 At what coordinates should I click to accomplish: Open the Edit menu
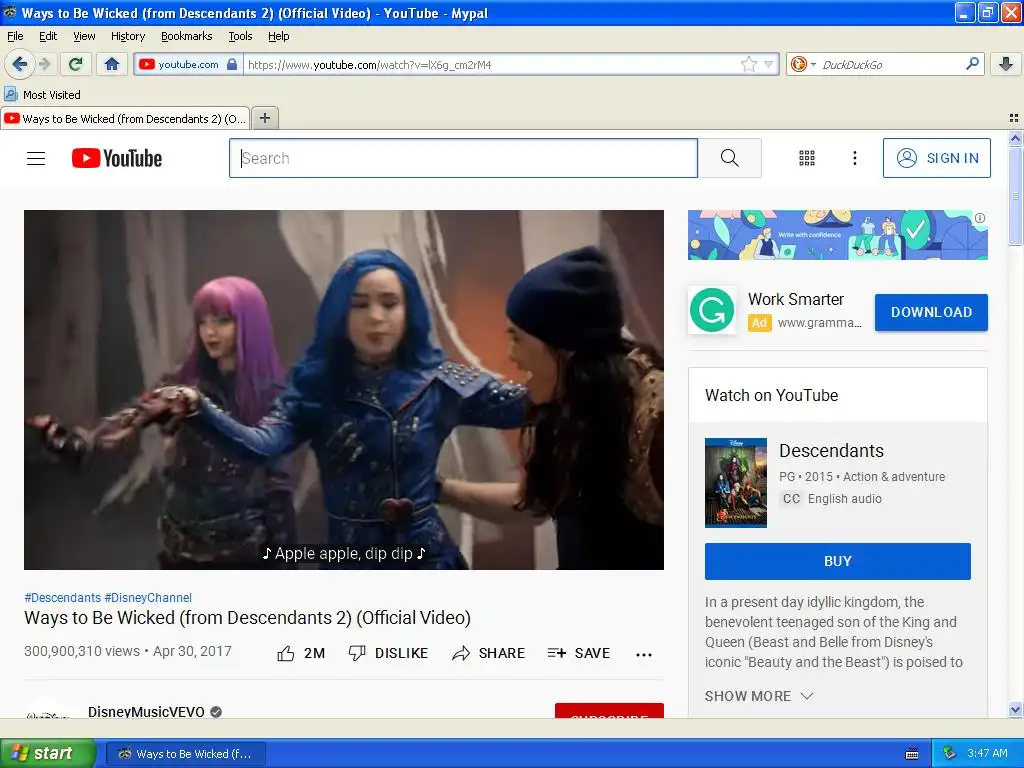coord(48,36)
